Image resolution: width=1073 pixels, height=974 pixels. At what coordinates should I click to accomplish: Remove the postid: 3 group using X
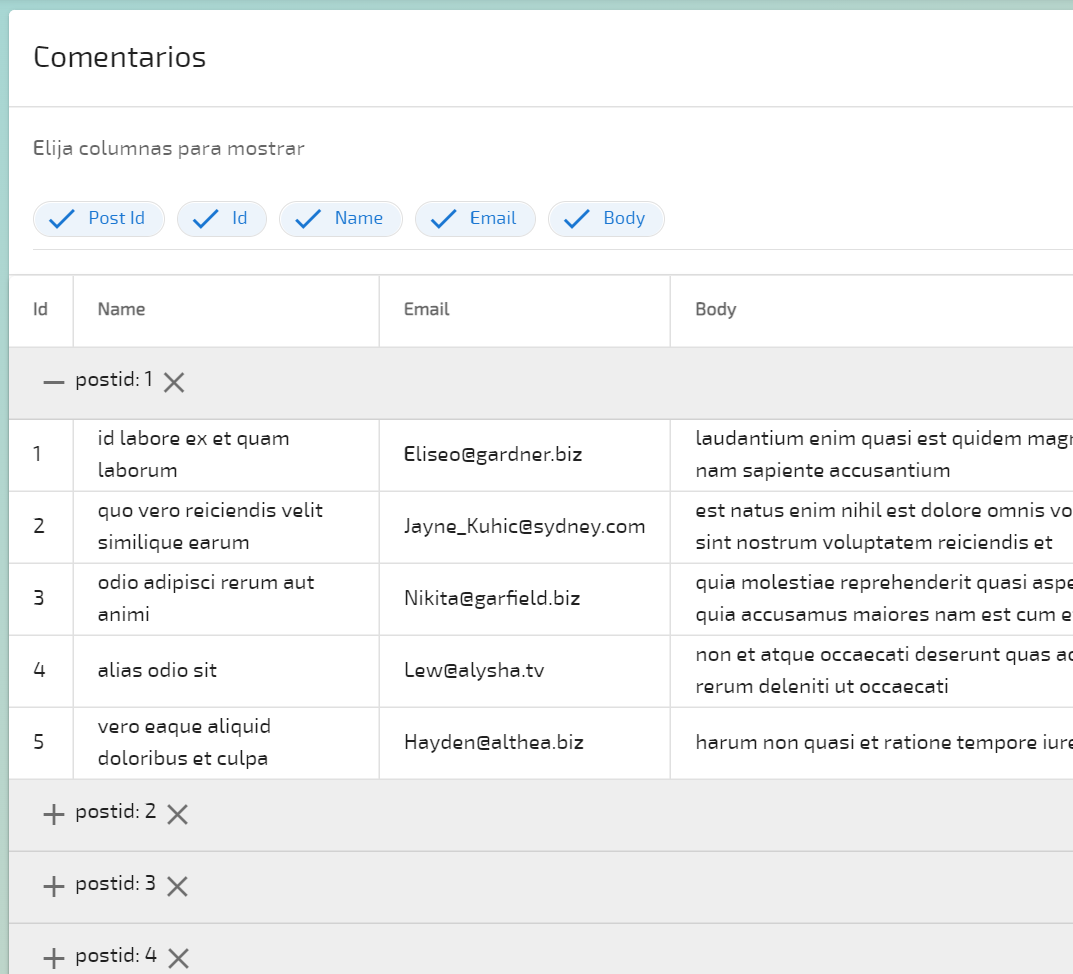[177, 886]
